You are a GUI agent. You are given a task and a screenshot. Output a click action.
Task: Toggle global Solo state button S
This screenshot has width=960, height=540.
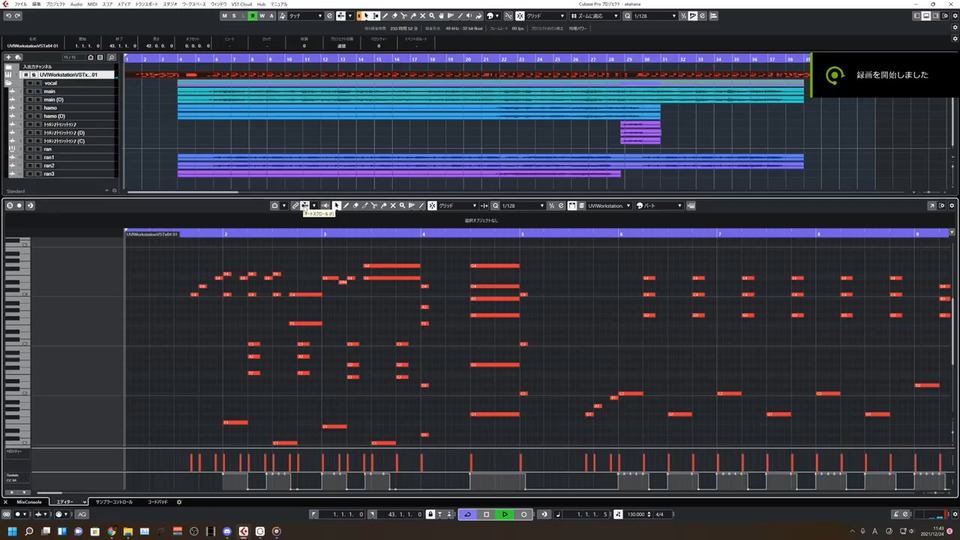click(x=233, y=16)
